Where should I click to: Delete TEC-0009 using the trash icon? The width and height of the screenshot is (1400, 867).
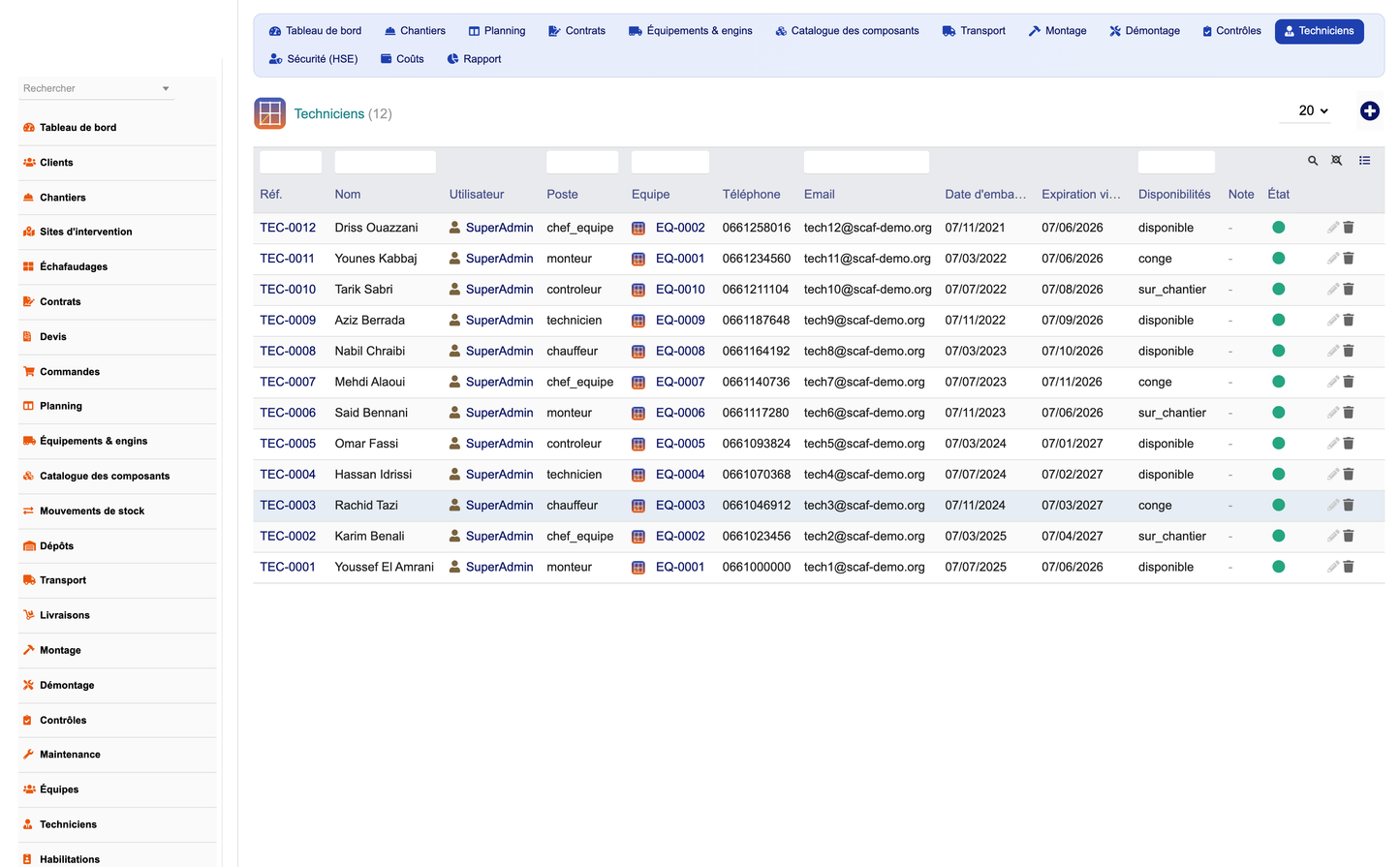pos(1349,320)
